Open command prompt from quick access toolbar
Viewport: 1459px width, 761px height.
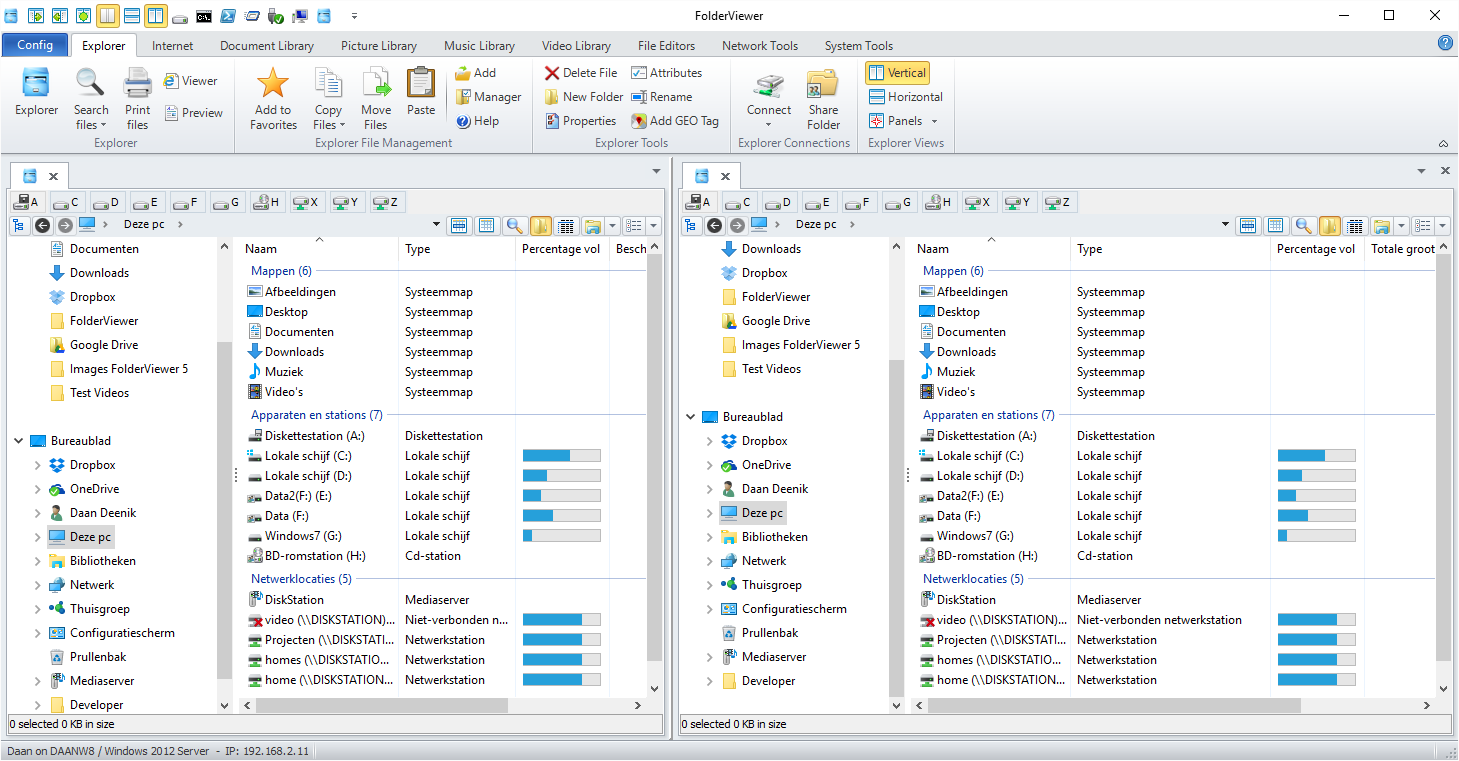tap(204, 16)
